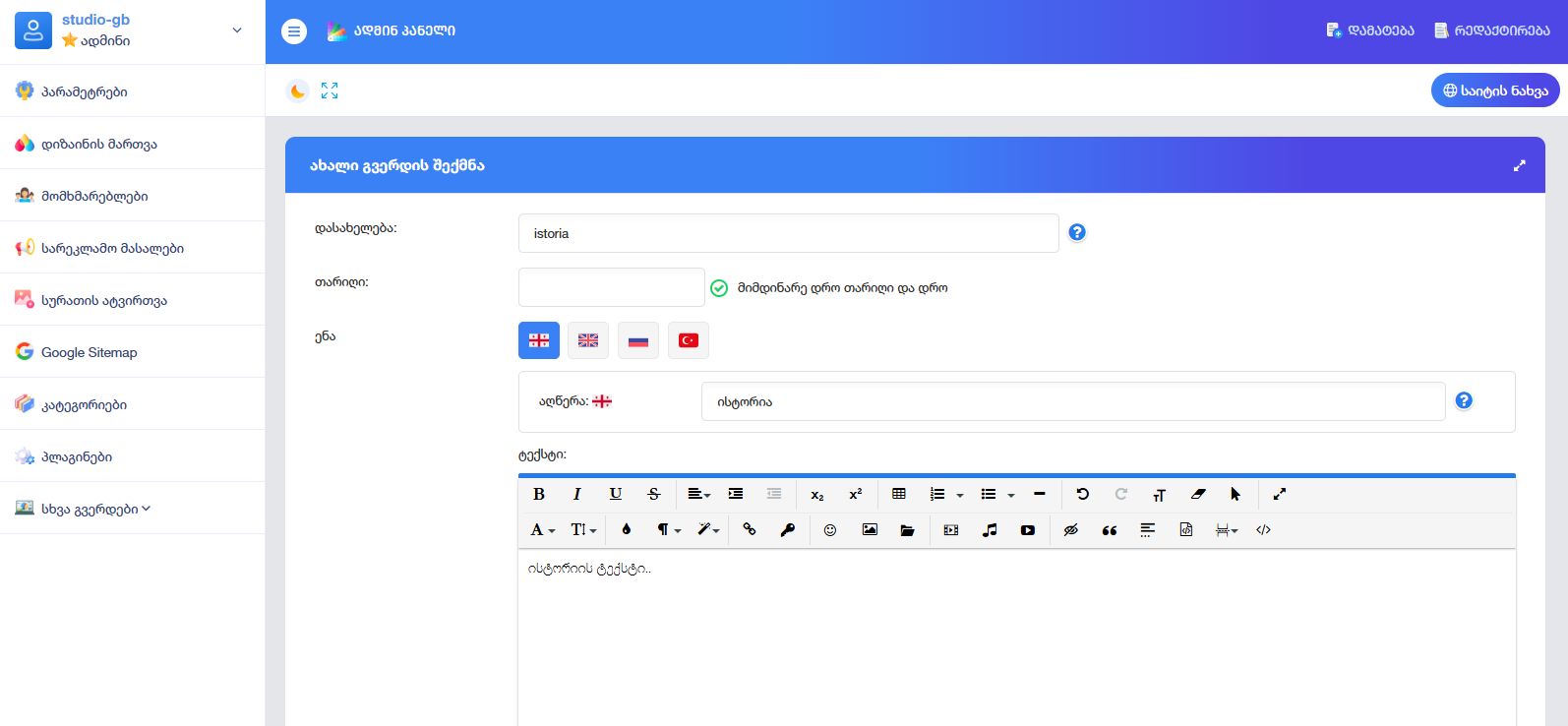Open the text alignment dropdown
This screenshot has height=726, width=1568.
pos(698,495)
